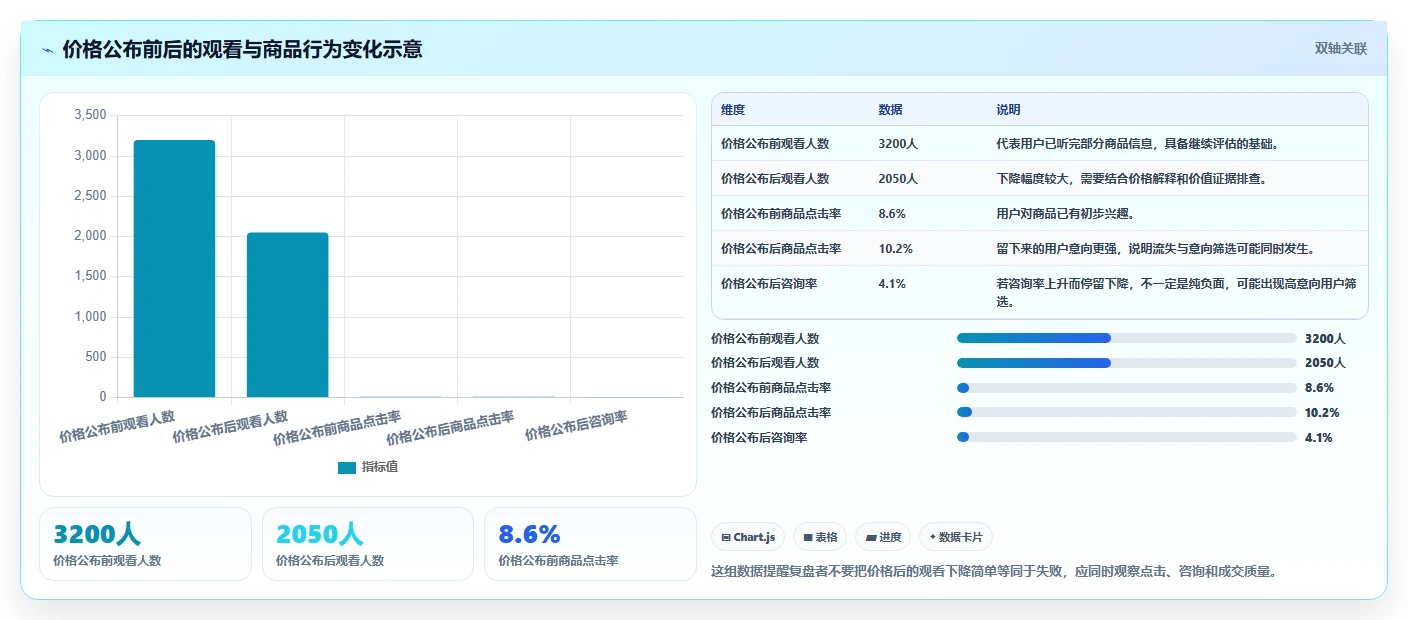Click the 3200人 value in the table
This screenshot has height=620, width=1408.
pyautogui.click(x=898, y=143)
